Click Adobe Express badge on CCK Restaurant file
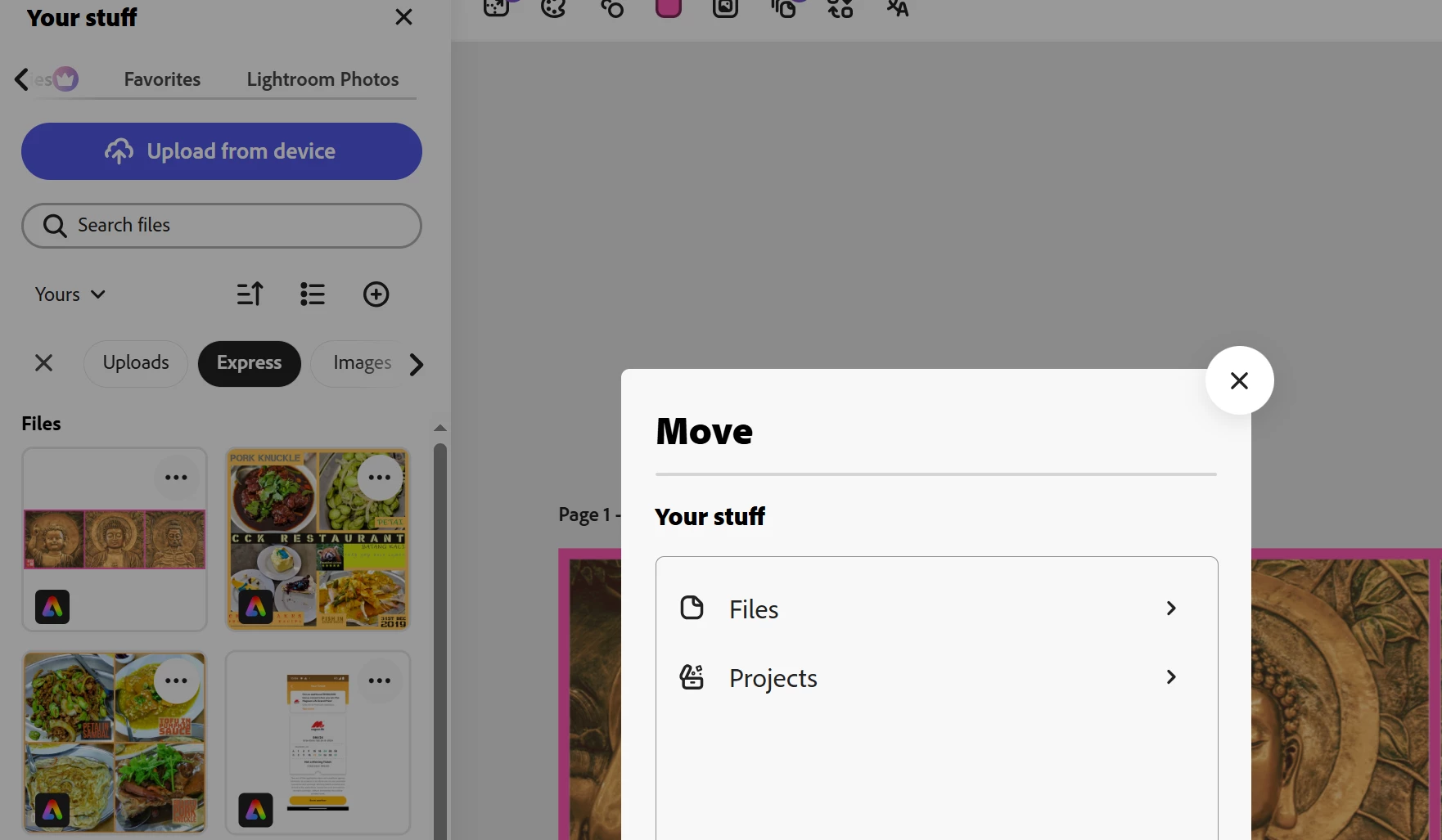Image resolution: width=1442 pixels, height=840 pixels. (x=255, y=607)
